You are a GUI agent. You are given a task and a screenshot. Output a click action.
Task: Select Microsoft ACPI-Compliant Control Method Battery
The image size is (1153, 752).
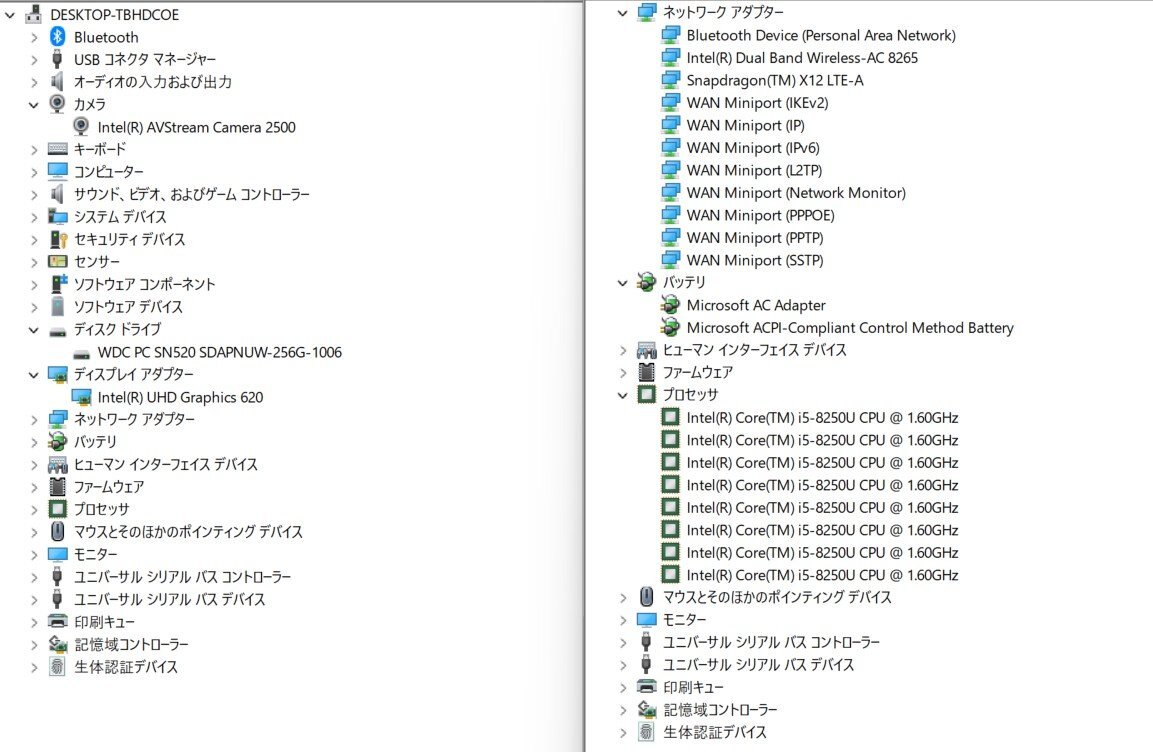click(x=849, y=327)
